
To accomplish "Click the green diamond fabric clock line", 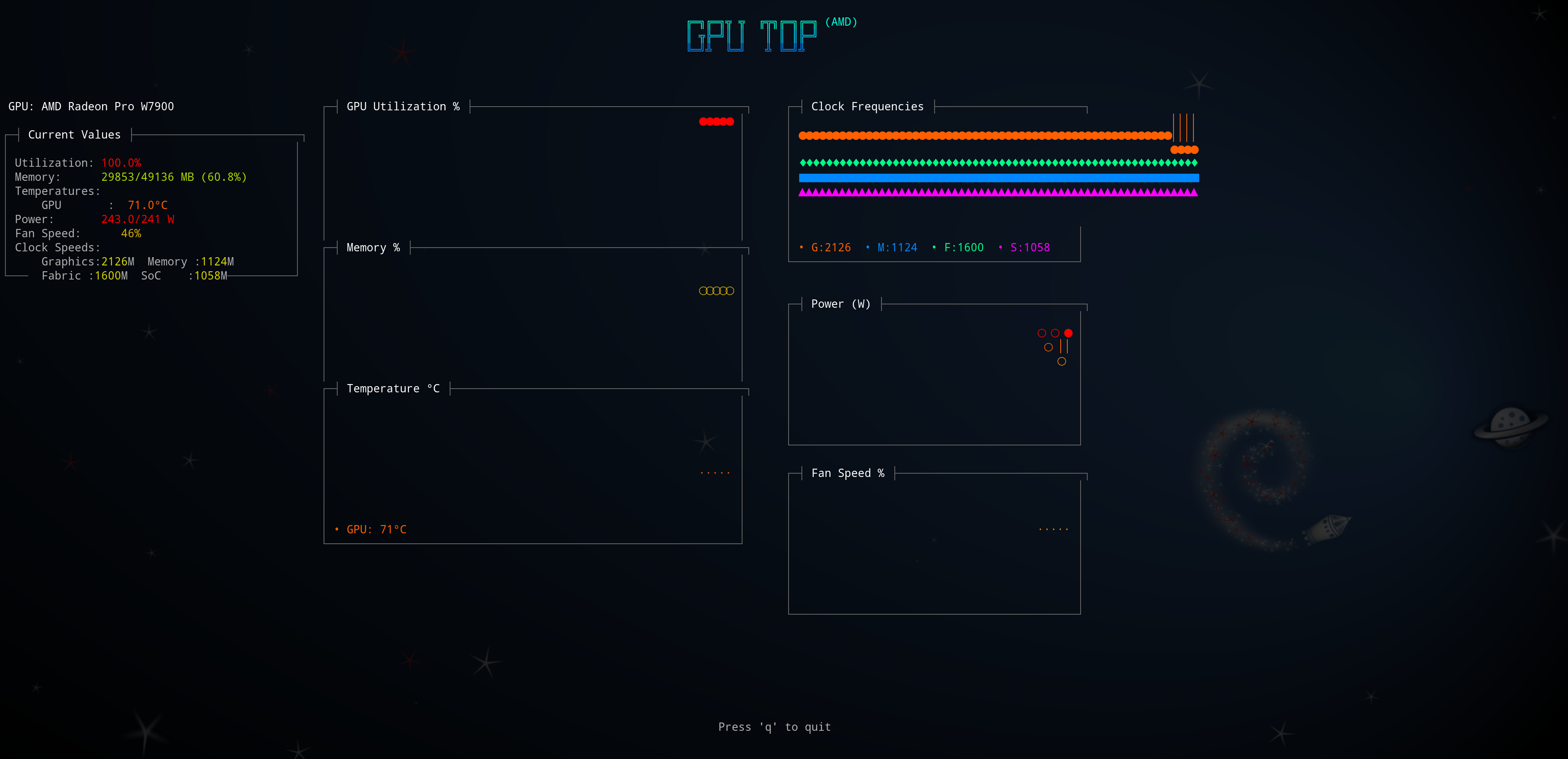I will (x=998, y=163).
